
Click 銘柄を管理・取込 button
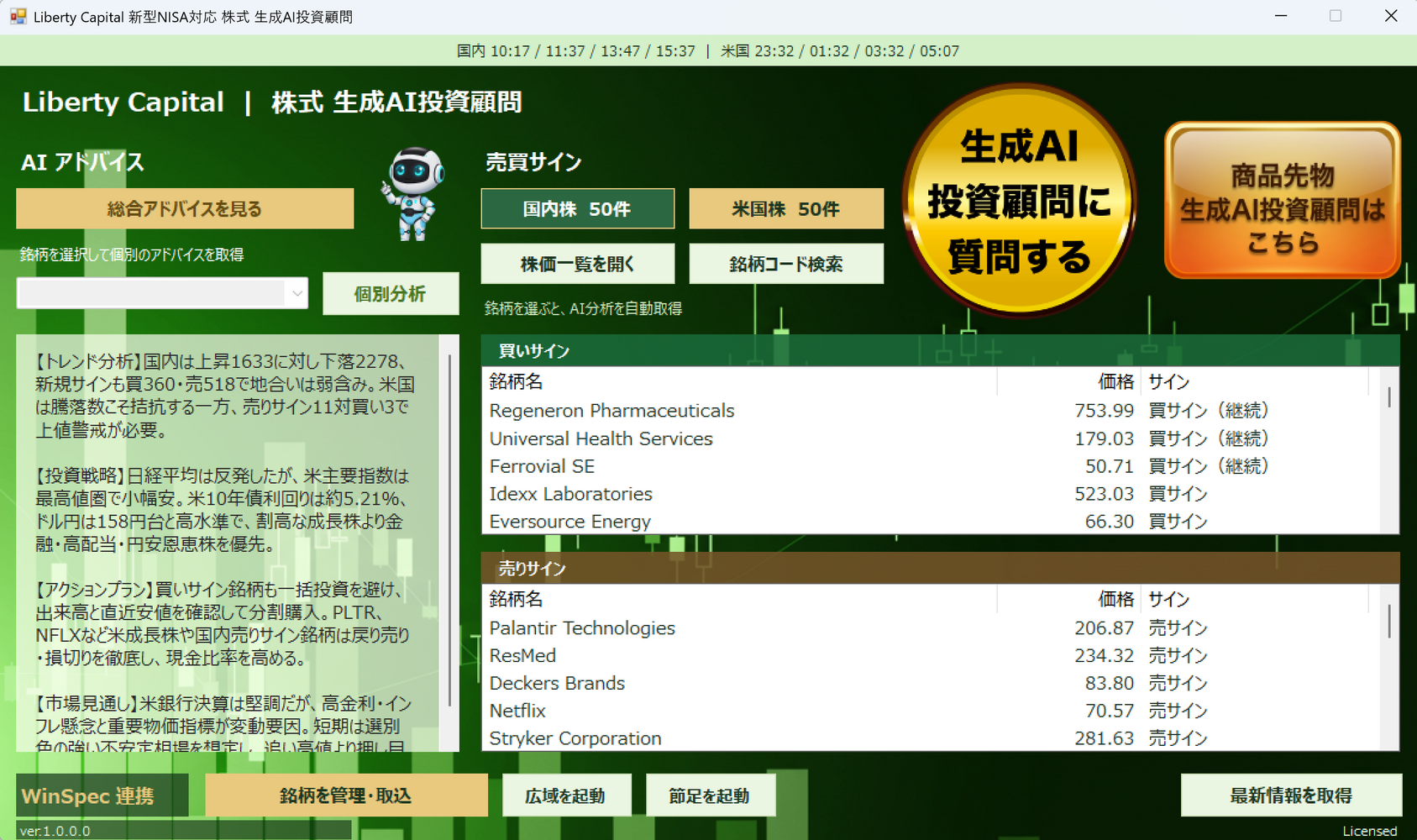click(x=346, y=795)
